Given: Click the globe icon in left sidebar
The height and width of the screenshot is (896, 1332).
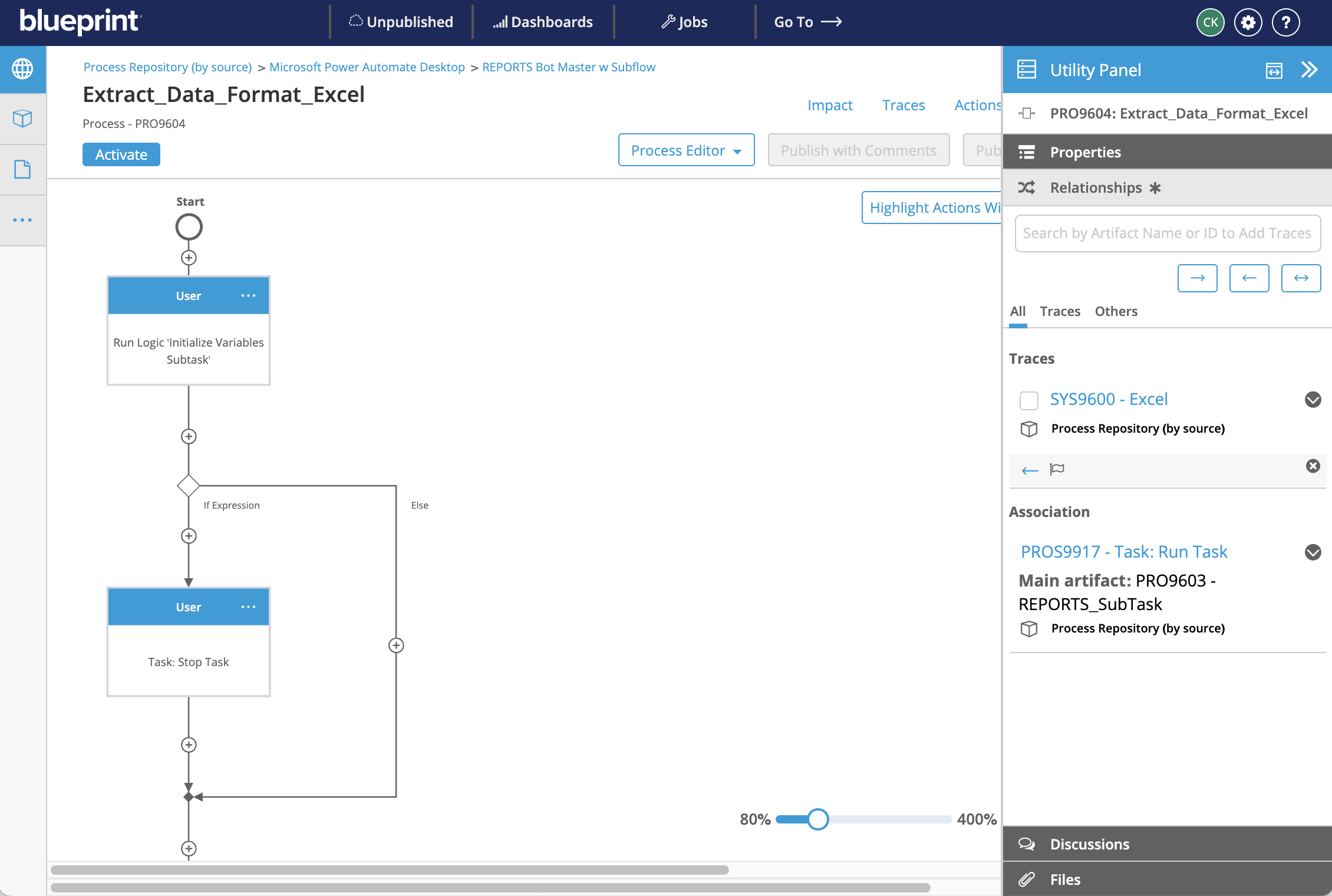Looking at the screenshot, I should click(22, 69).
